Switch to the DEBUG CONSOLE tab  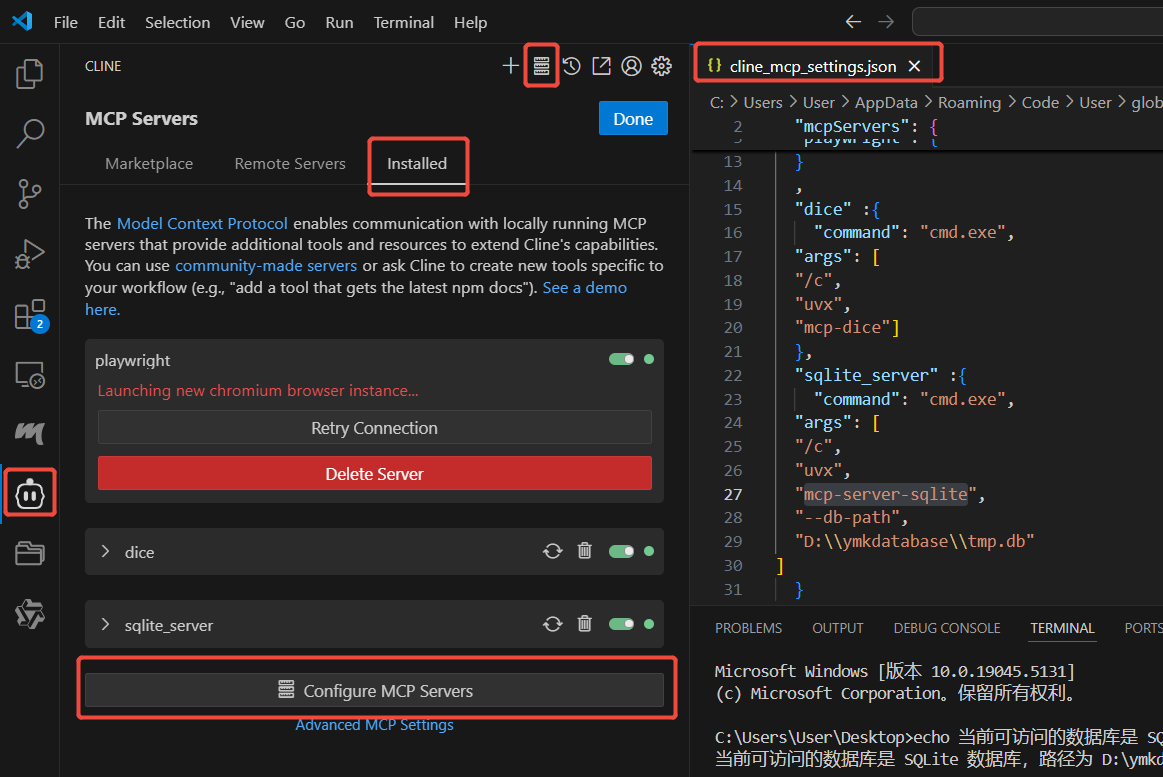947,628
